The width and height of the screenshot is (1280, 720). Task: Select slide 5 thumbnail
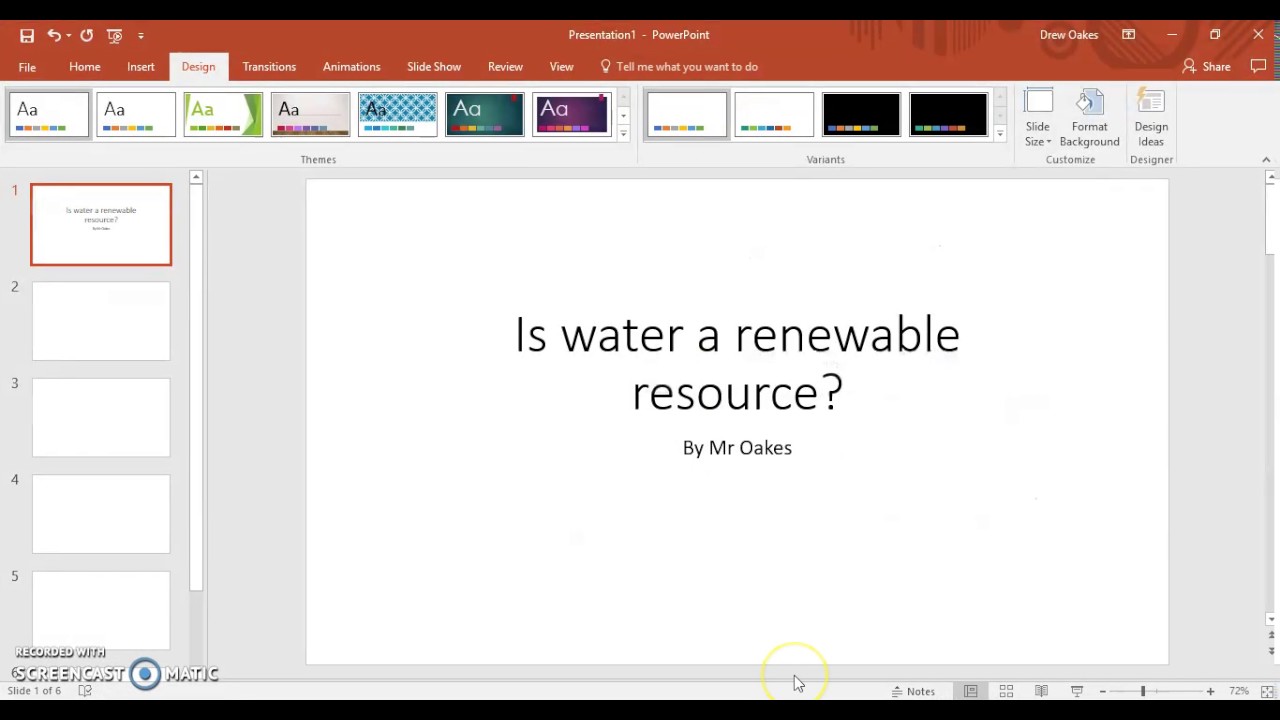tap(101, 610)
